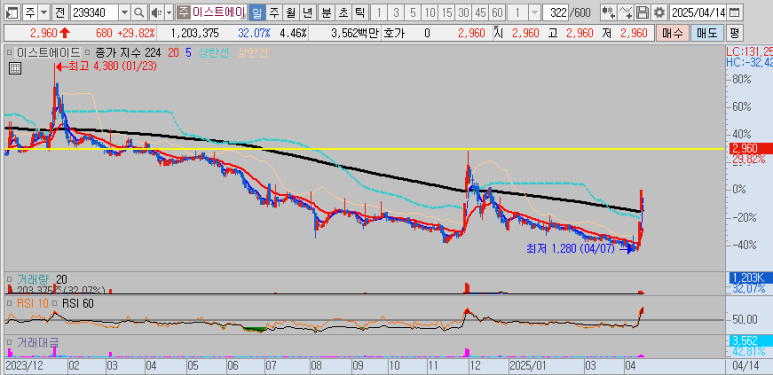Screen dimensions: 773x375
Task: Toggle the 종가 지수 224 legend checkbox
Action: click(x=87, y=52)
